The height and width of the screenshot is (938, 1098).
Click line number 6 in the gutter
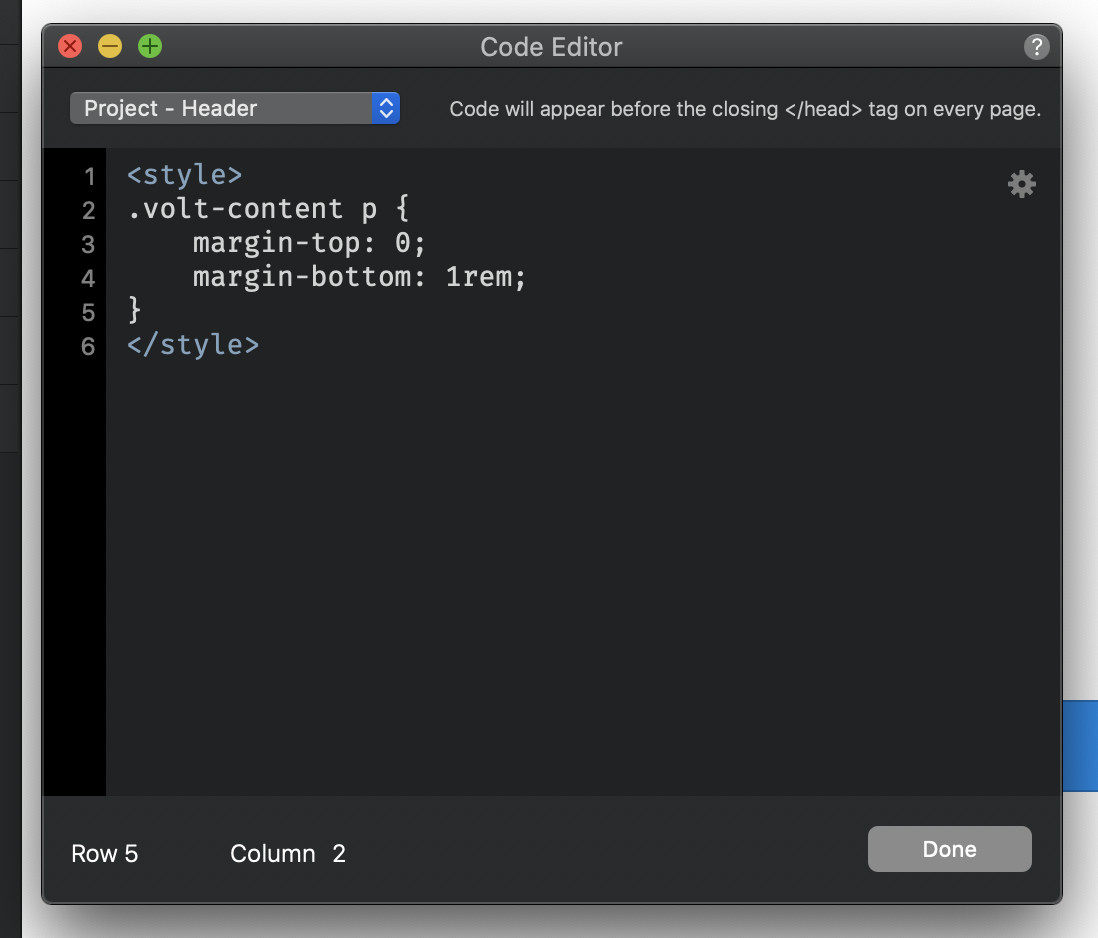pyautogui.click(x=89, y=347)
